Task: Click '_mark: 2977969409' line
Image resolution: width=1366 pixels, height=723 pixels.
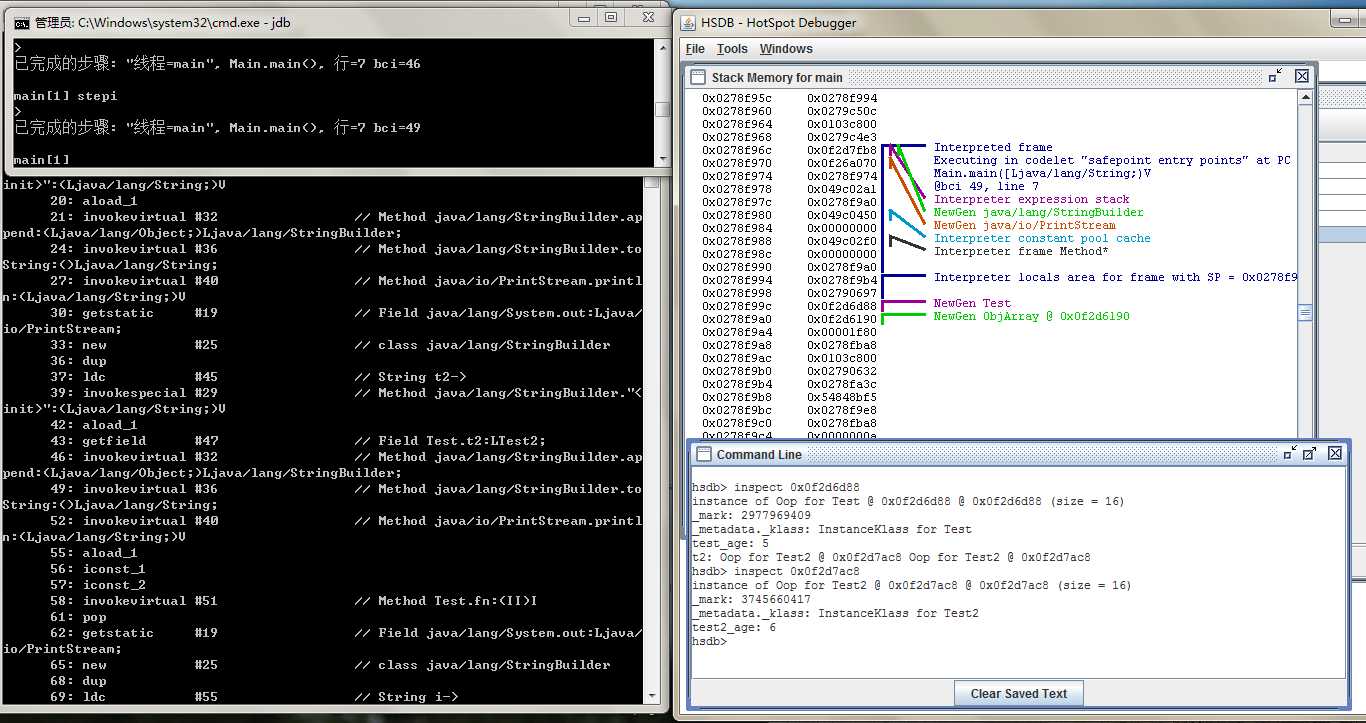Action: point(751,515)
